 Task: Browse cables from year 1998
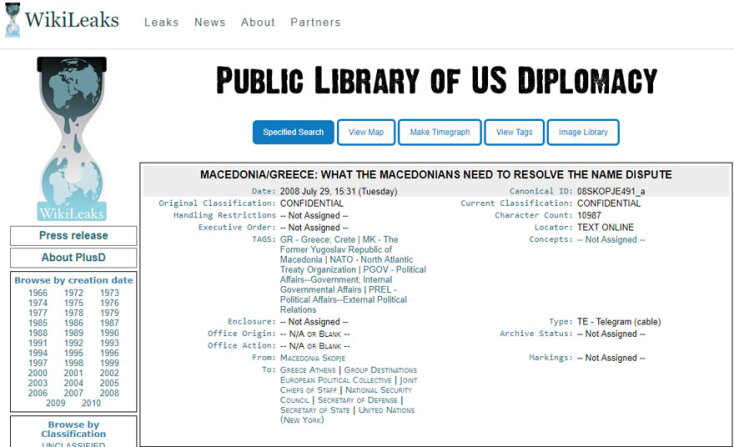(73, 363)
